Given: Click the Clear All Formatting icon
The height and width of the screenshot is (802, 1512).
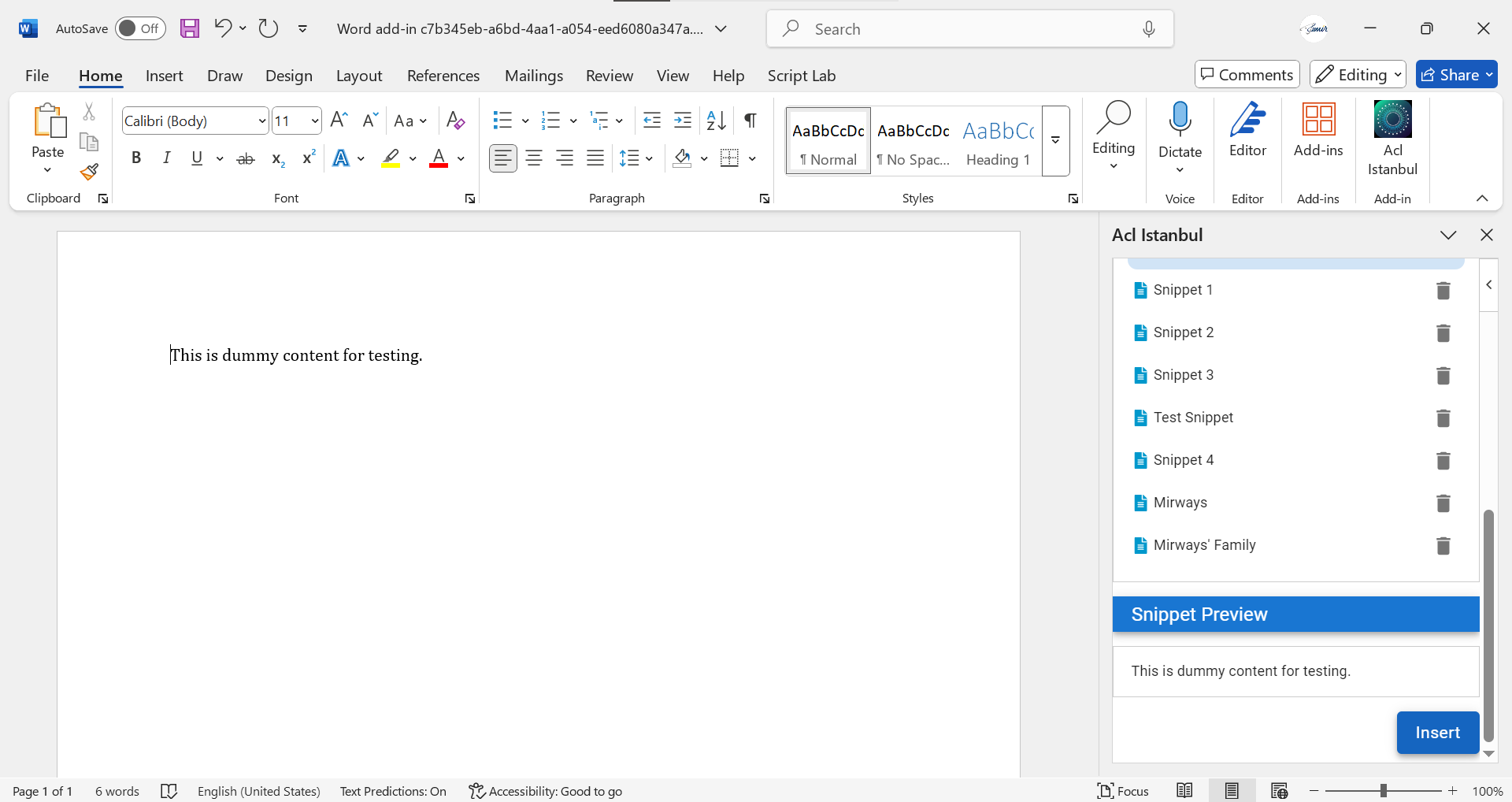Looking at the screenshot, I should [455, 121].
